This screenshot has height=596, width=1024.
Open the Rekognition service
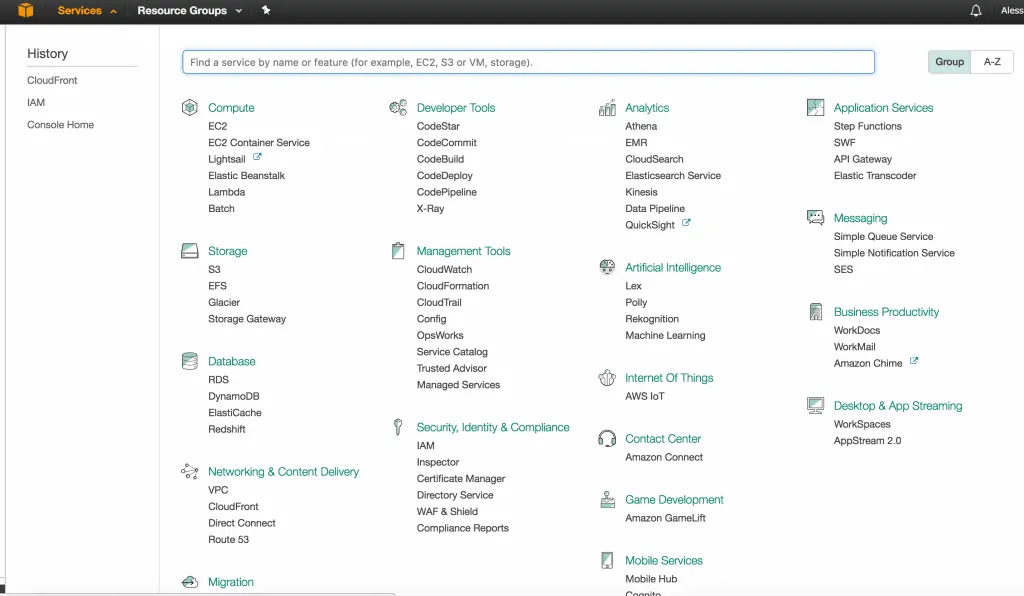652,319
